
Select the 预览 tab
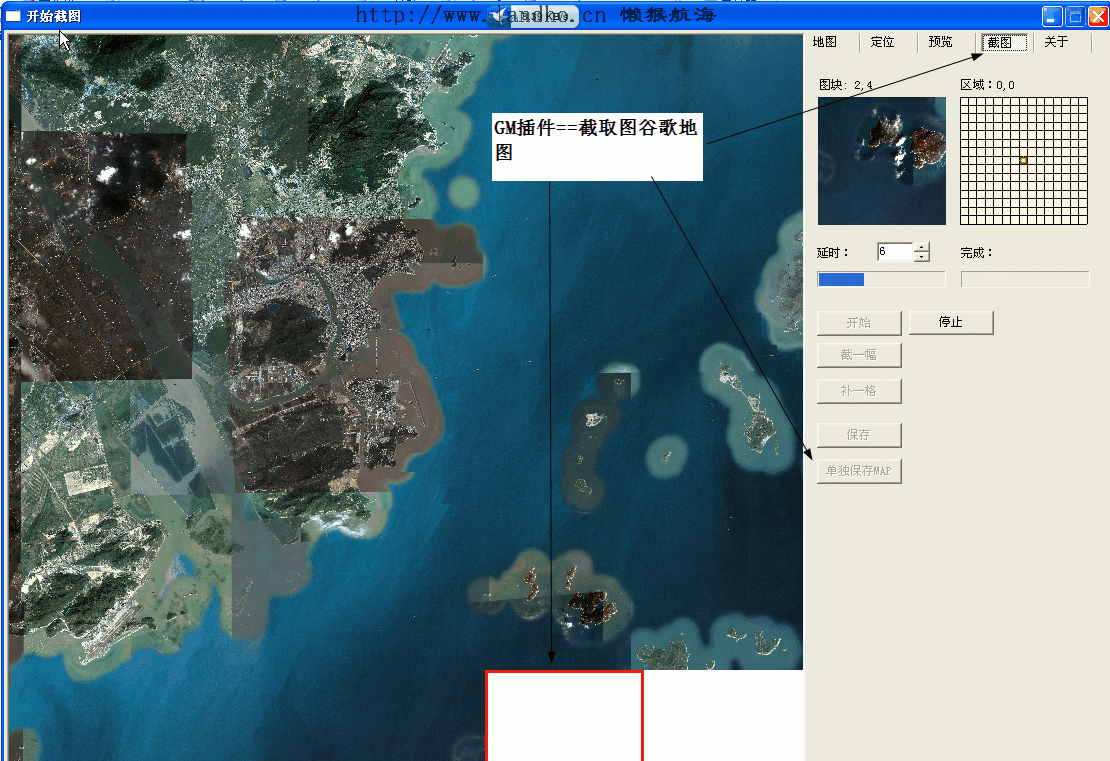click(x=940, y=42)
